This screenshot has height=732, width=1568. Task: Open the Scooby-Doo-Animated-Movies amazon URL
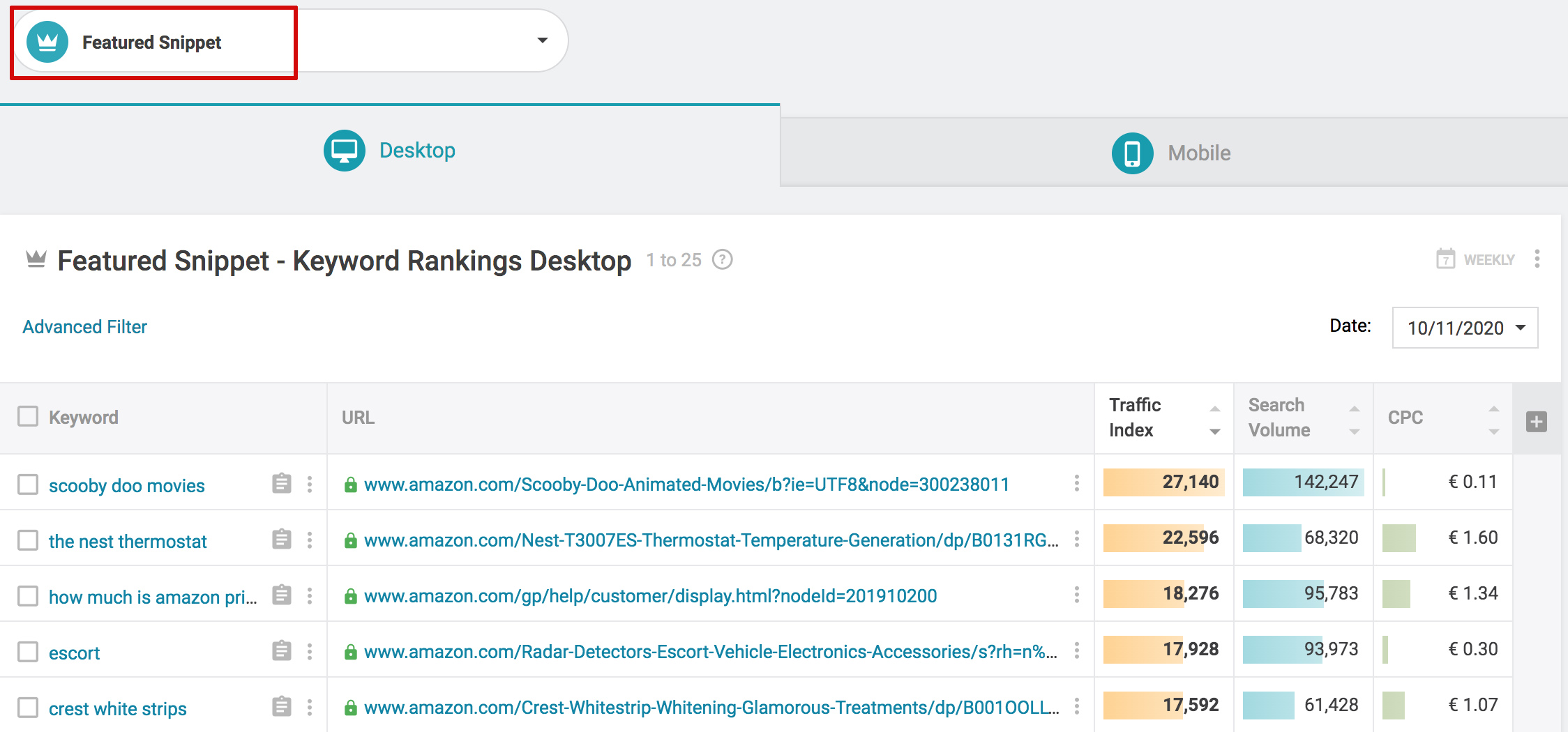tap(687, 485)
